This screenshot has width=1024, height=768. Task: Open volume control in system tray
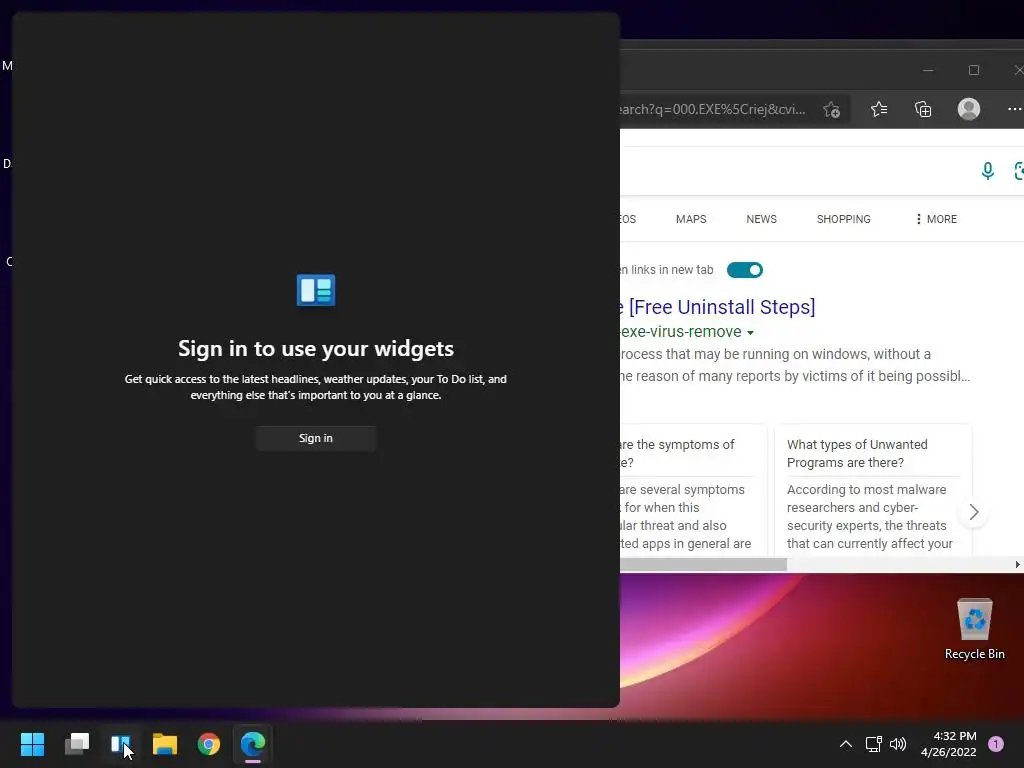point(898,744)
